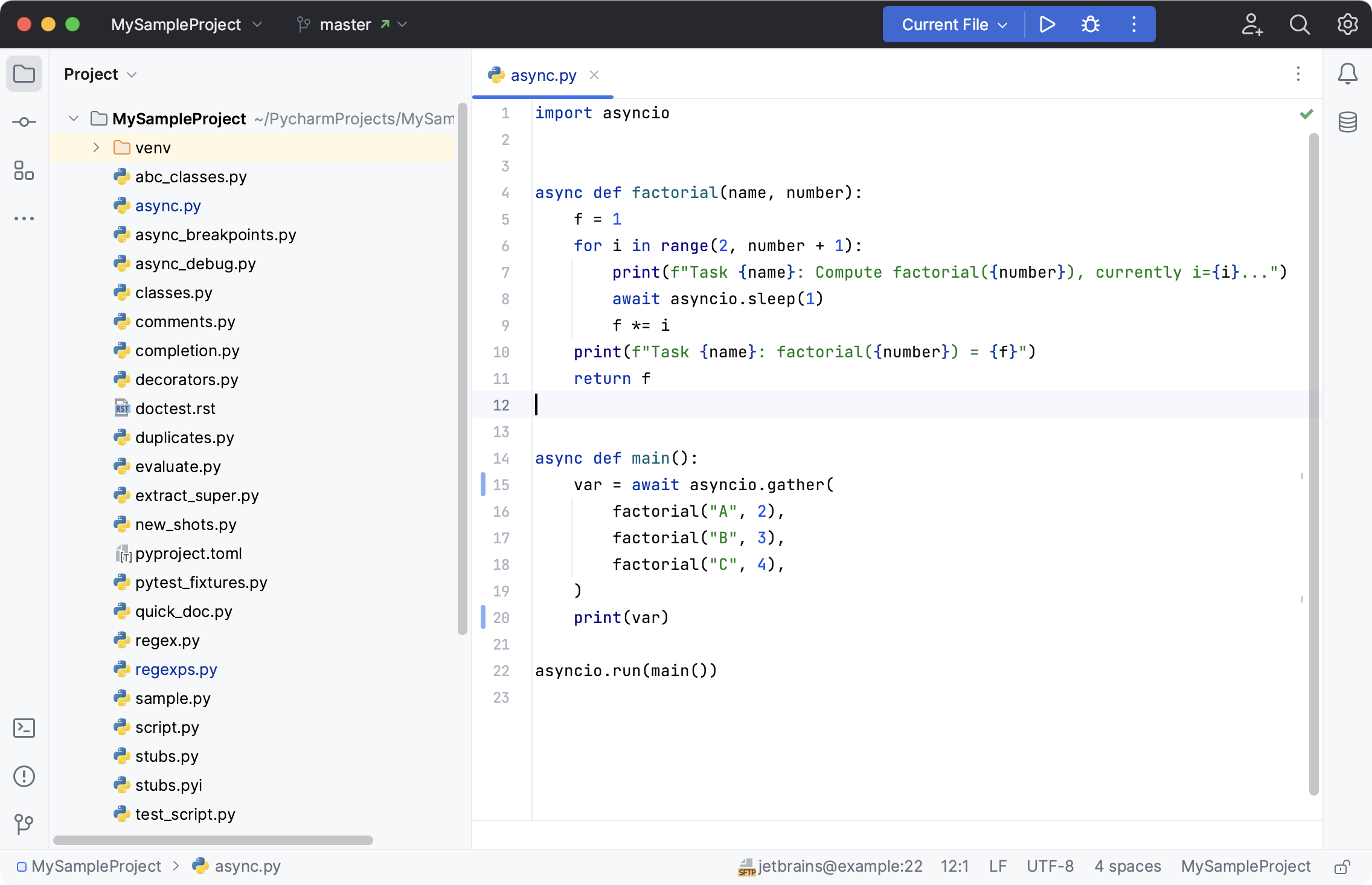Start debugging with the bug icon
The height and width of the screenshot is (885, 1372).
1090,25
